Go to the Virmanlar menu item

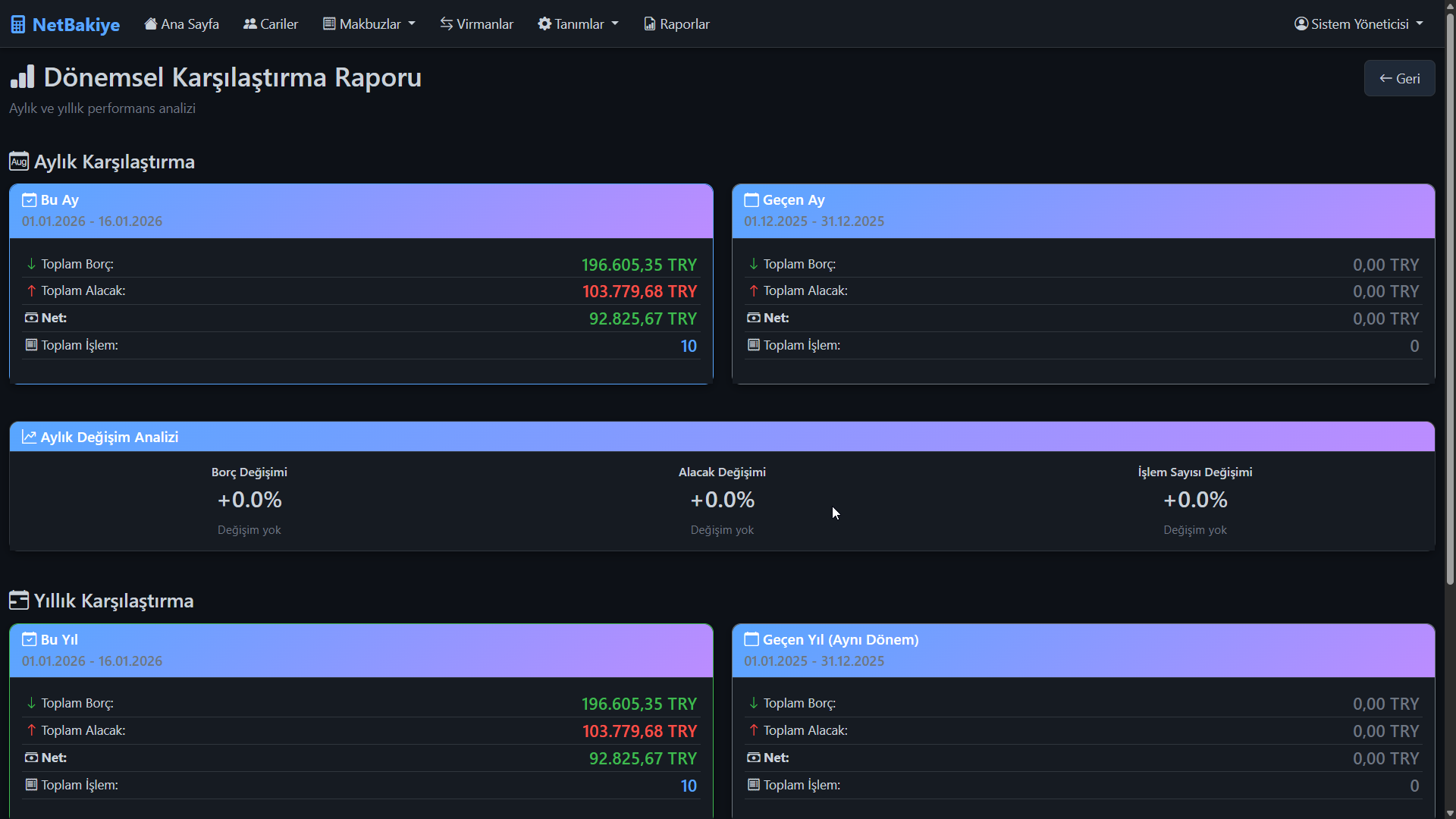(x=477, y=24)
